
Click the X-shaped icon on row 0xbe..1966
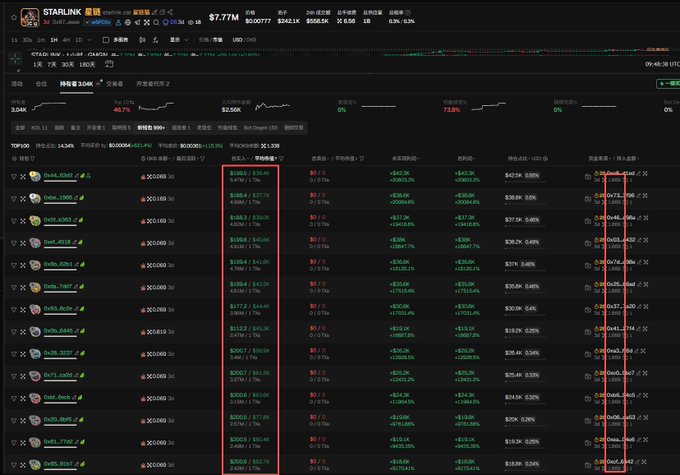[x=23, y=199]
